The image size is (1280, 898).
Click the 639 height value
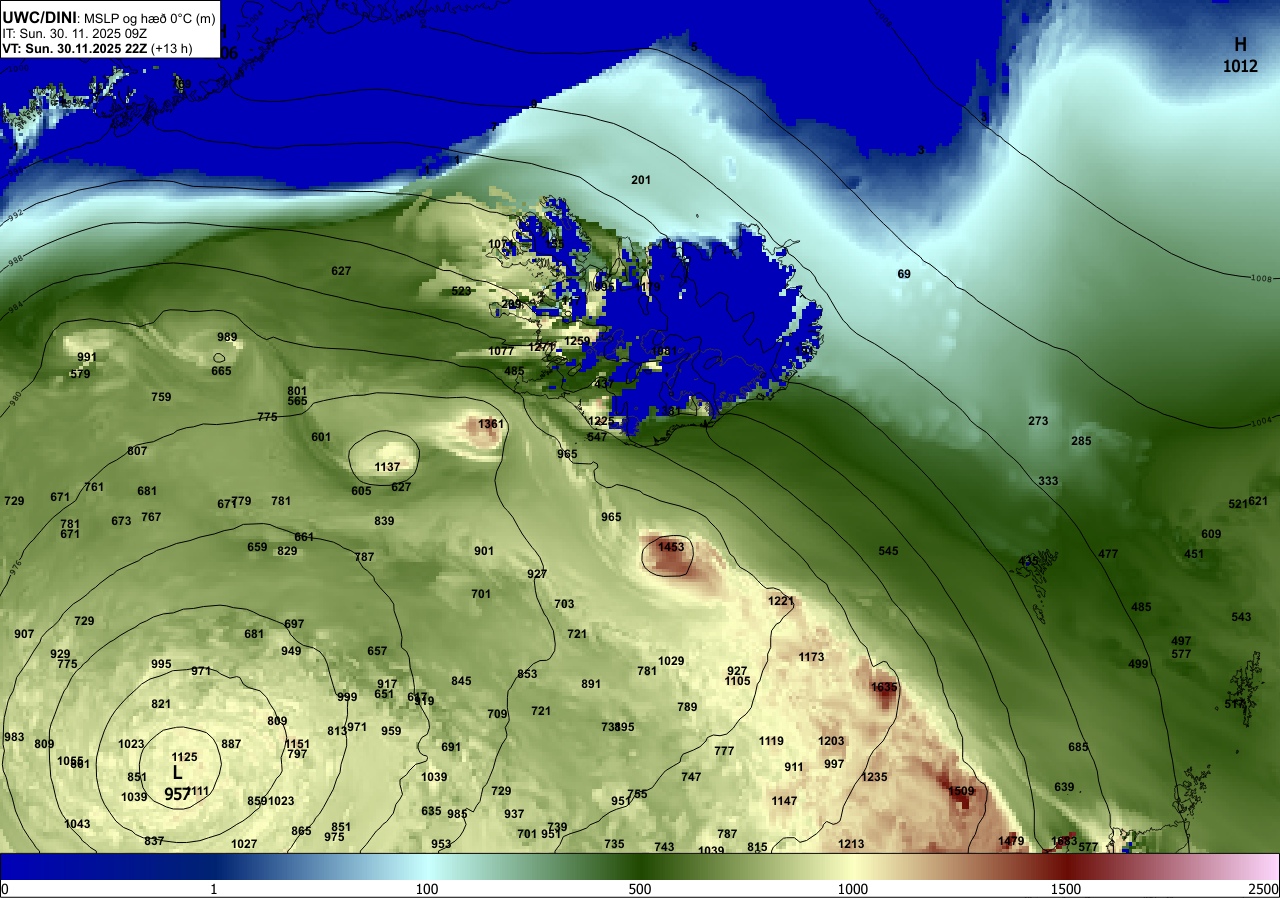coord(1064,787)
